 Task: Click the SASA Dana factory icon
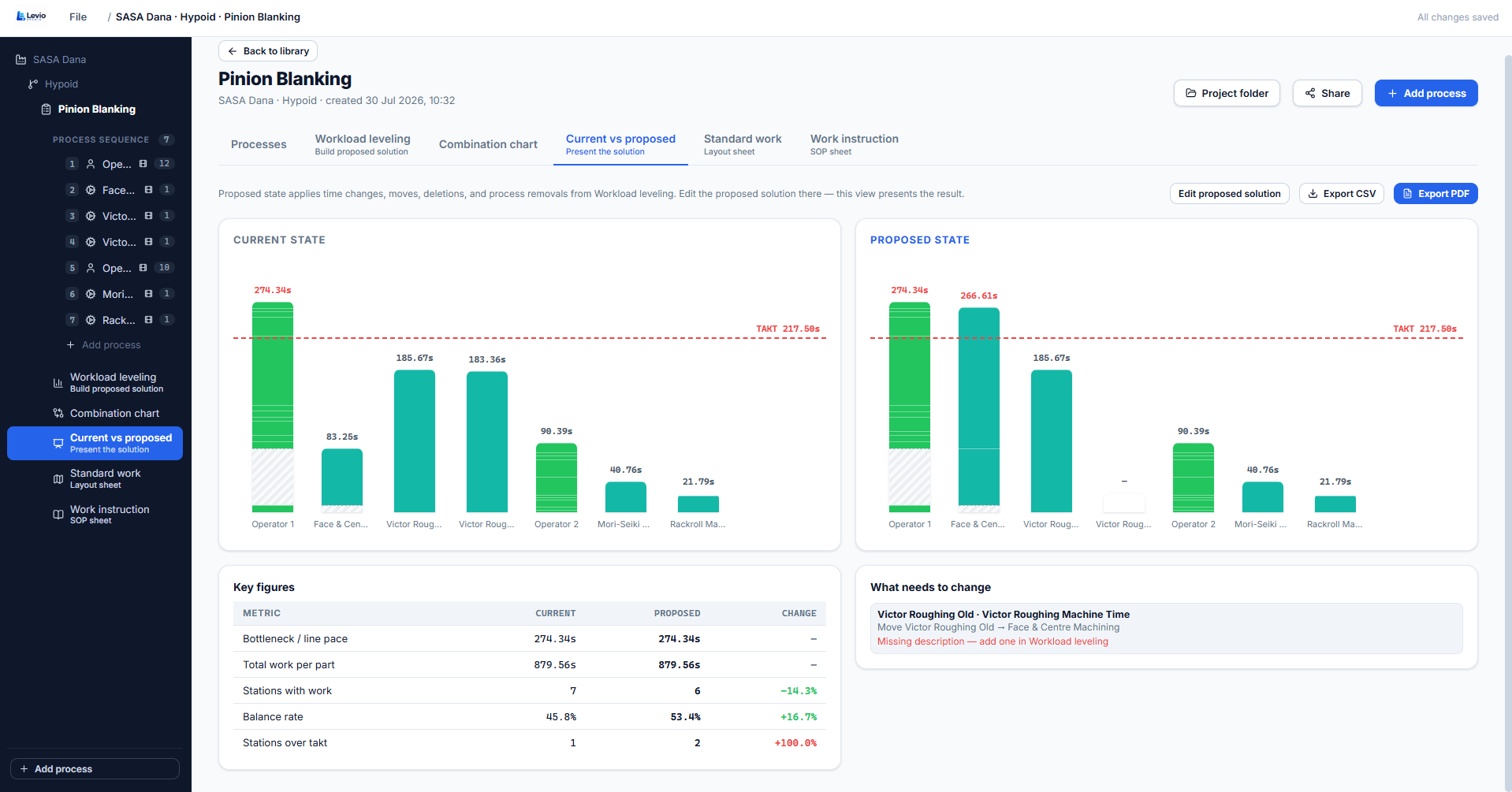coord(21,60)
